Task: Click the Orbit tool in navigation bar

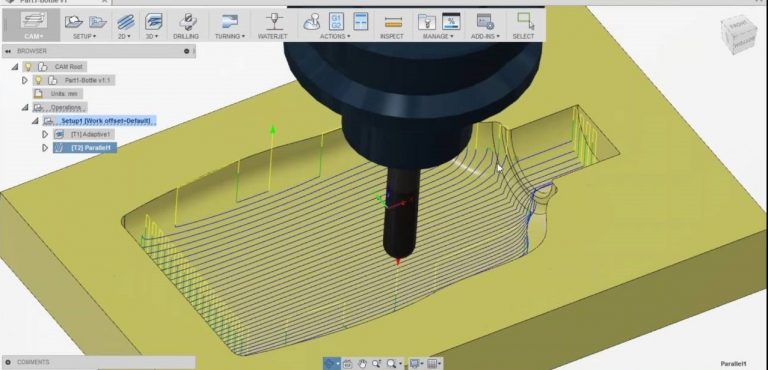Action: pyautogui.click(x=330, y=364)
